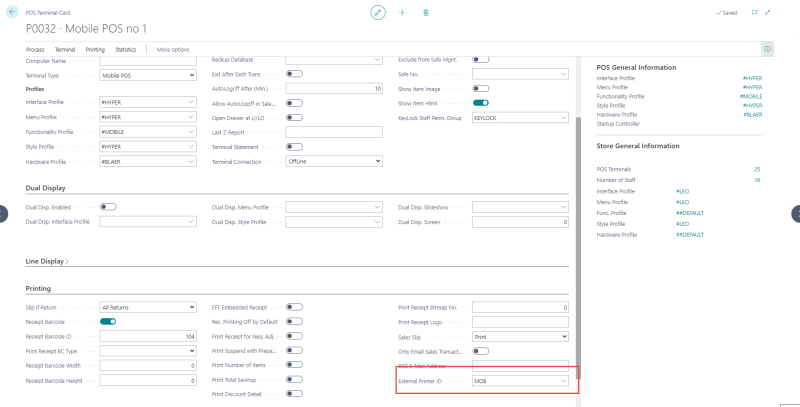Toggle Only Email Sales Transact. switch
The image size is (800, 407).
coord(481,351)
